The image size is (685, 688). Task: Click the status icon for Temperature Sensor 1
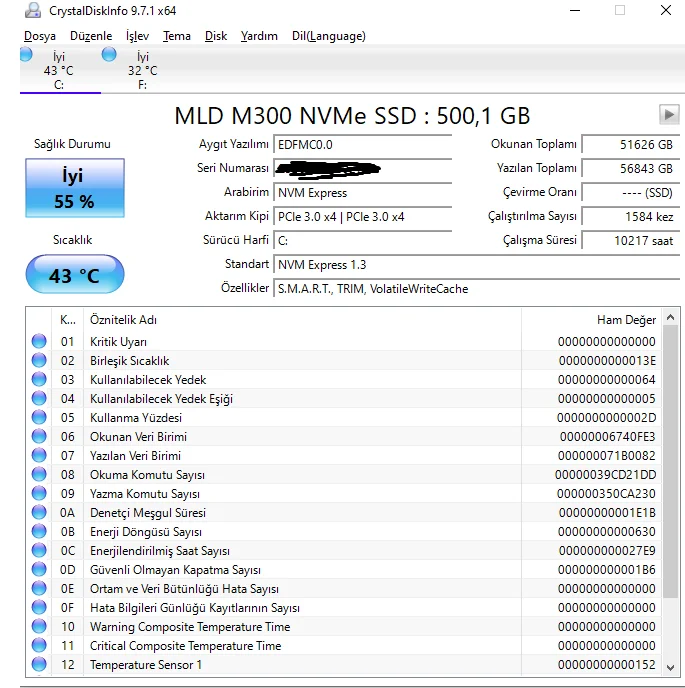pyautogui.click(x=39, y=665)
